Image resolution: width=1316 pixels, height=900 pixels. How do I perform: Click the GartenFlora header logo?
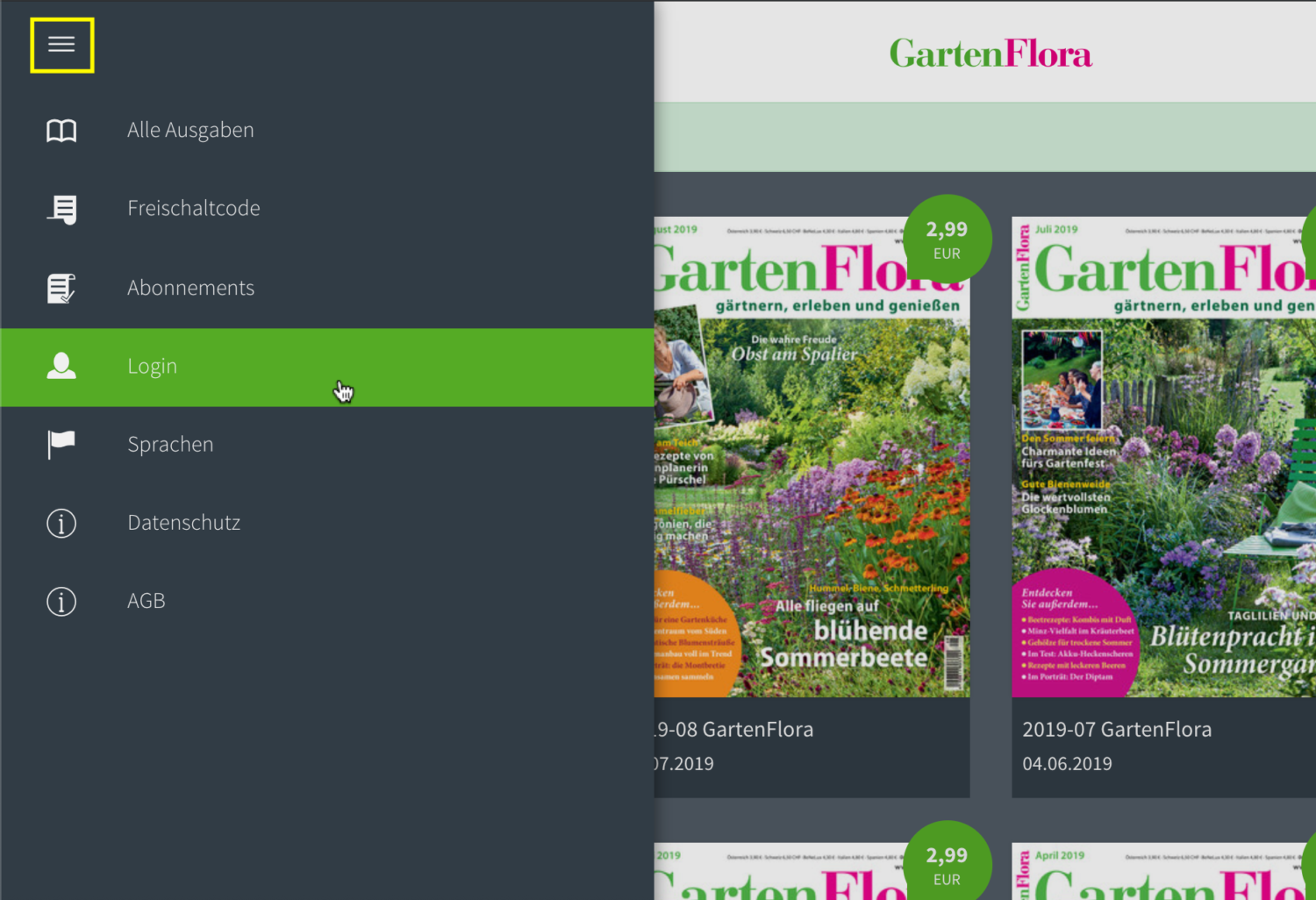click(x=991, y=54)
